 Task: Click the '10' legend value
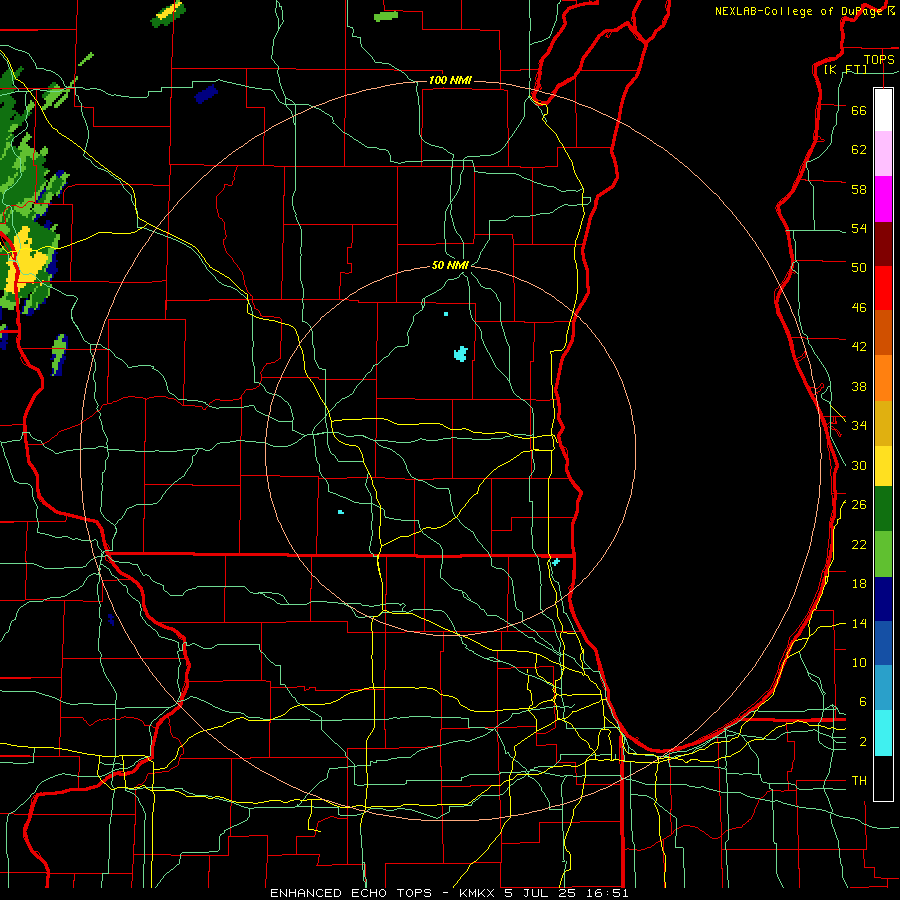[x=859, y=662]
